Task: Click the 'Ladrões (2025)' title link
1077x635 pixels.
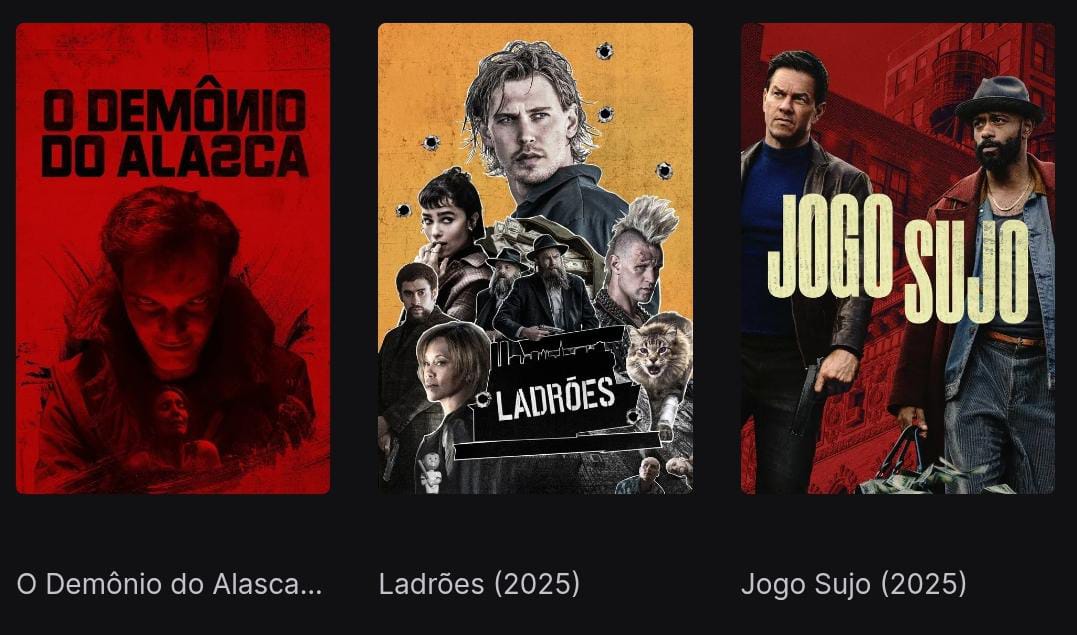Action: pyautogui.click(x=479, y=584)
